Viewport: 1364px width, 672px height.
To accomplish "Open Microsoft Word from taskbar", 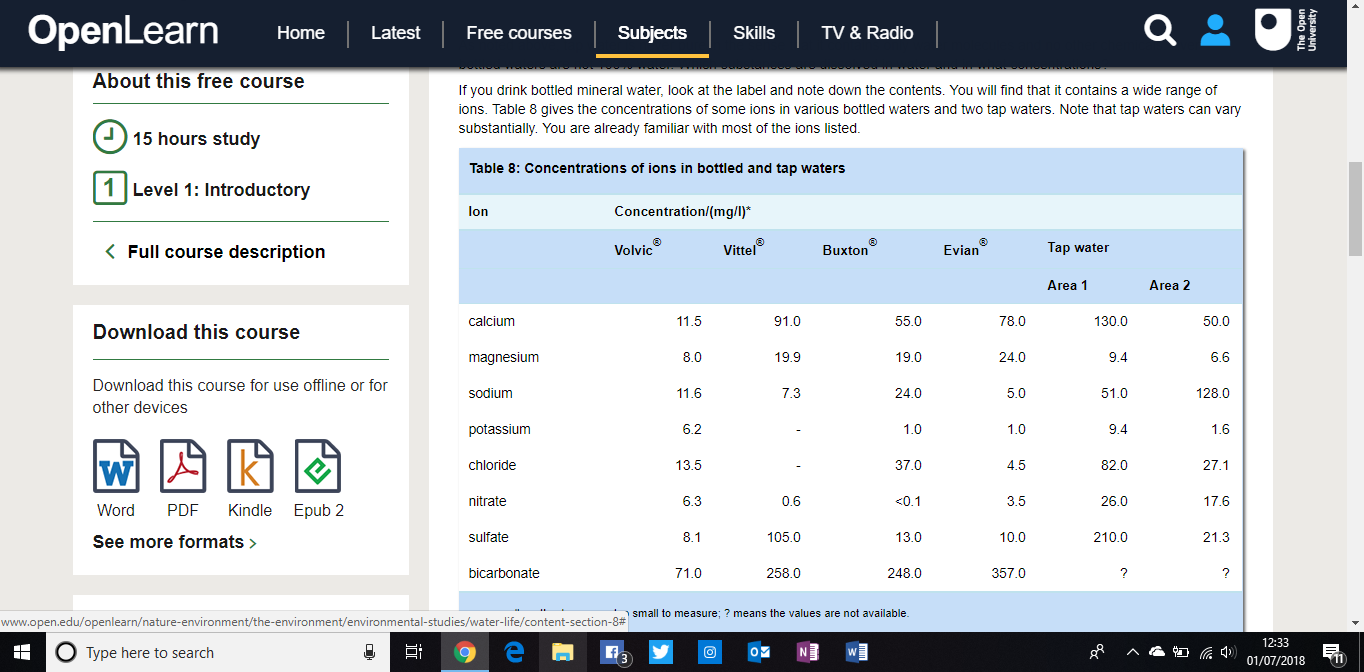I will 857,652.
